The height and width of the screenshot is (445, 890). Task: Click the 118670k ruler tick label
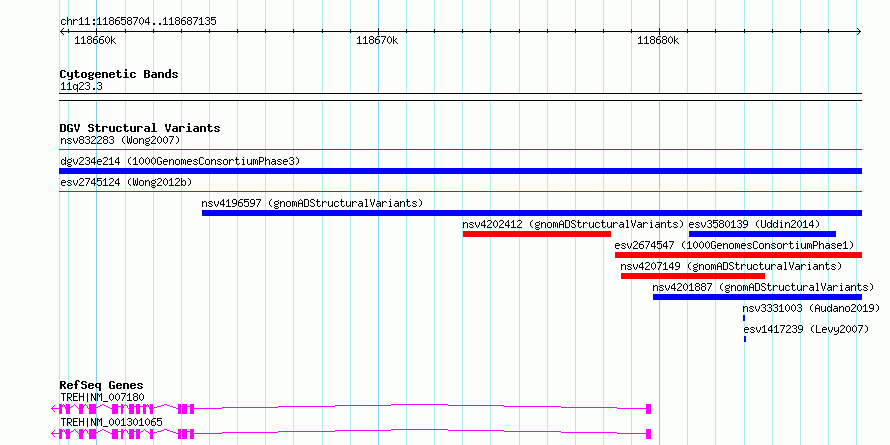tap(377, 40)
